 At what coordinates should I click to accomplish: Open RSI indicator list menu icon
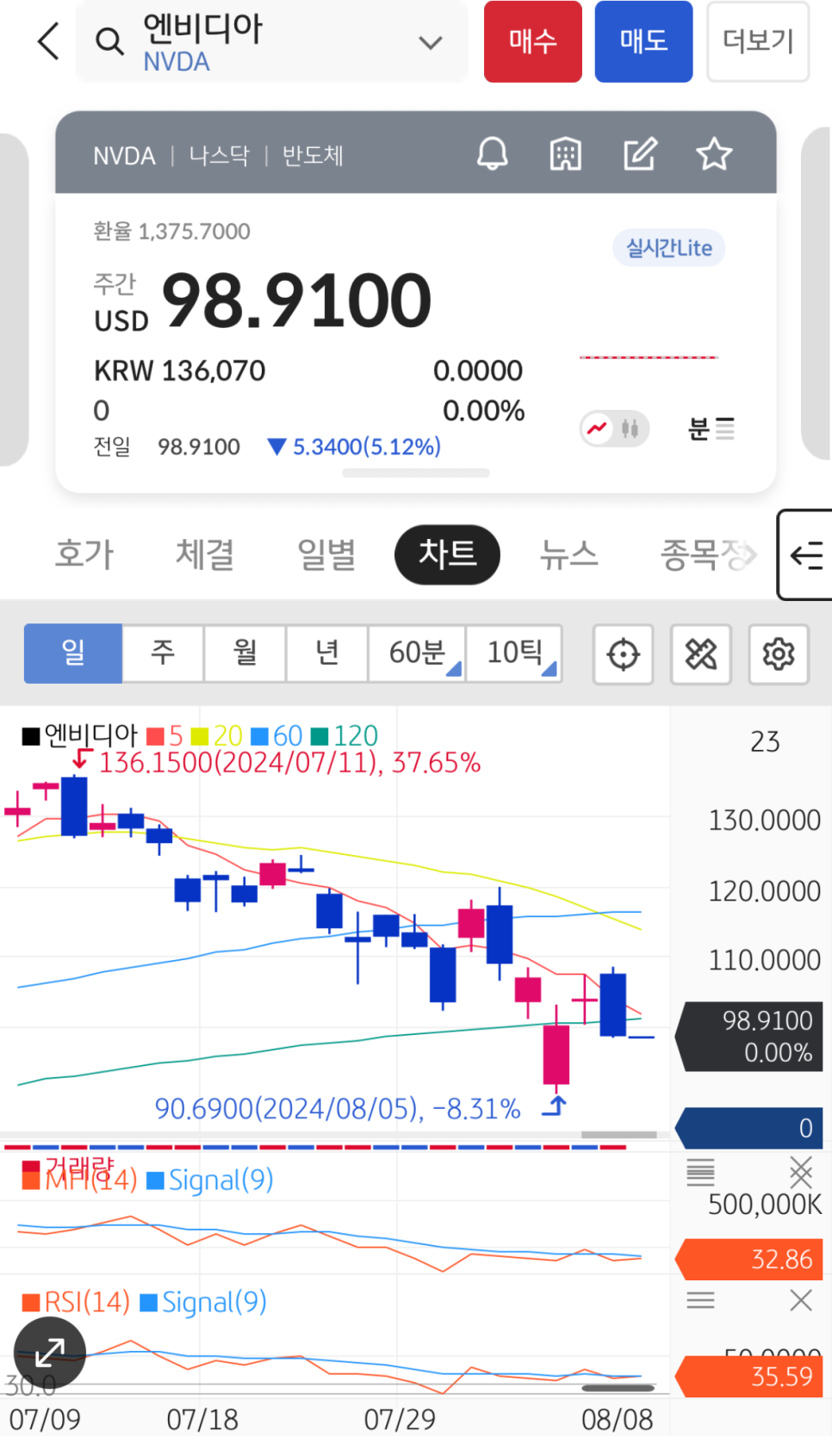click(x=700, y=1300)
